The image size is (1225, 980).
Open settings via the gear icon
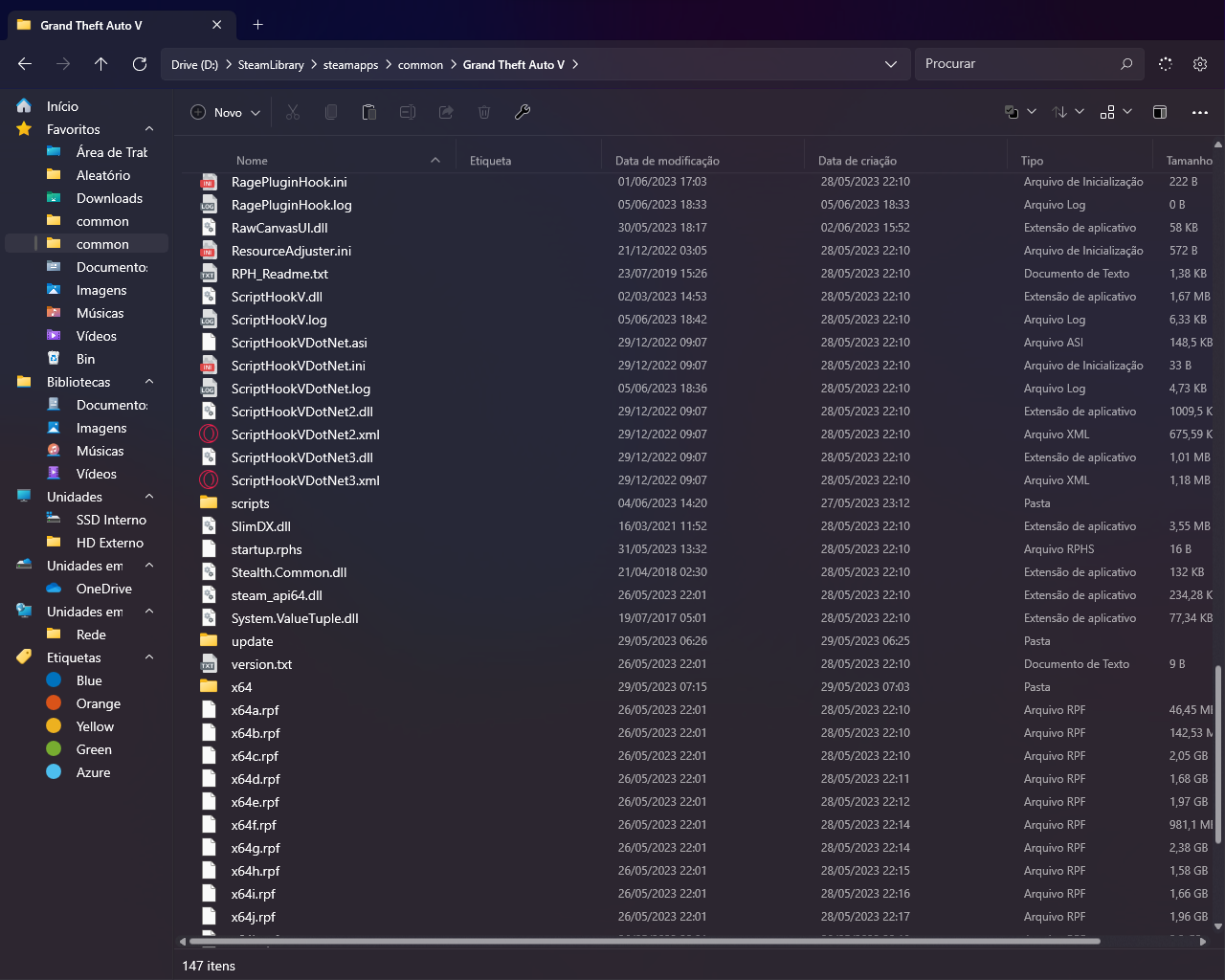[x=1200, y=64]
